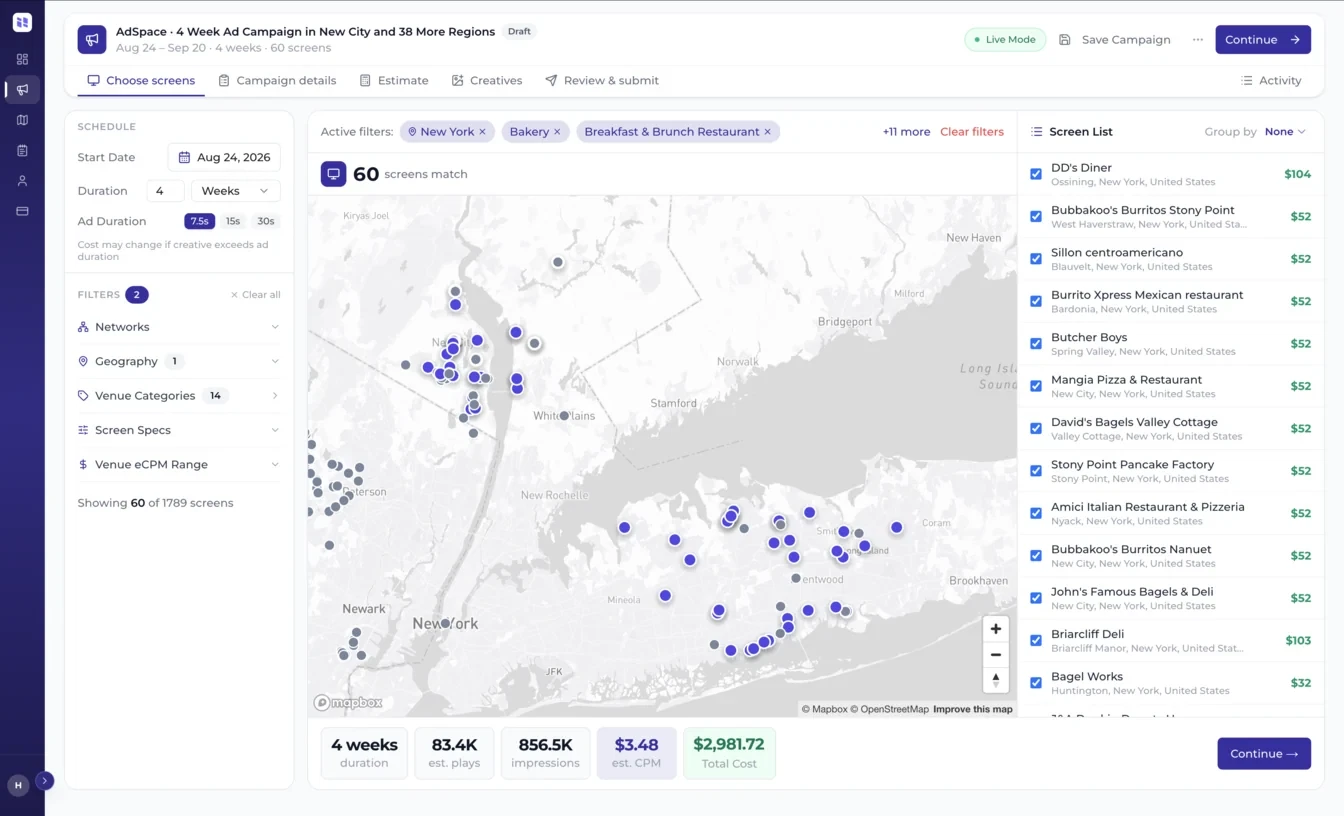Viewport: 1344px width, 816px height.
Task: Remove the Breakfast & Brunch Restaurant filter
Action: pyautogui.click(x=768, y=132)
